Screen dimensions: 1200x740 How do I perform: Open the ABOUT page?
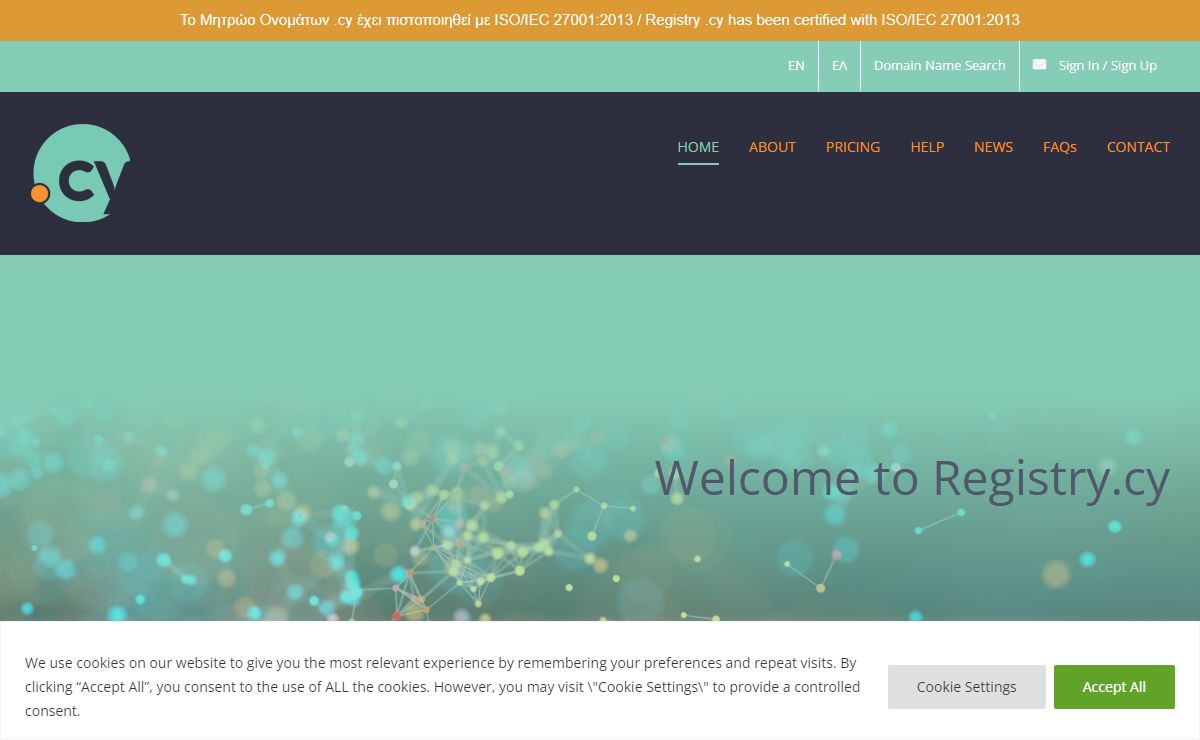click(x=772, y=147)
